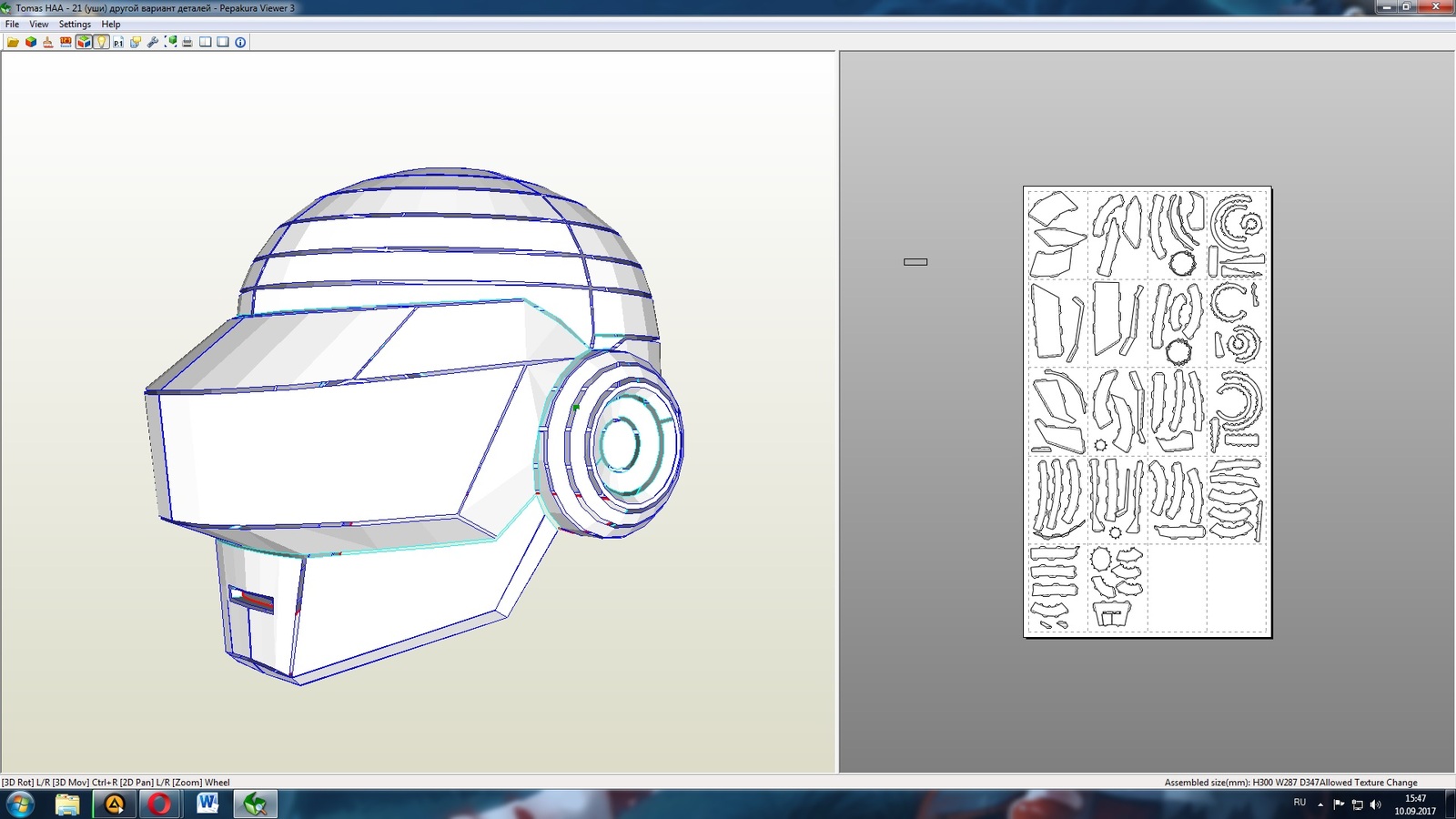Screen dimensions: 1456x819
Task: Click the brush icon in the toolbar
Action: point(47,42)
